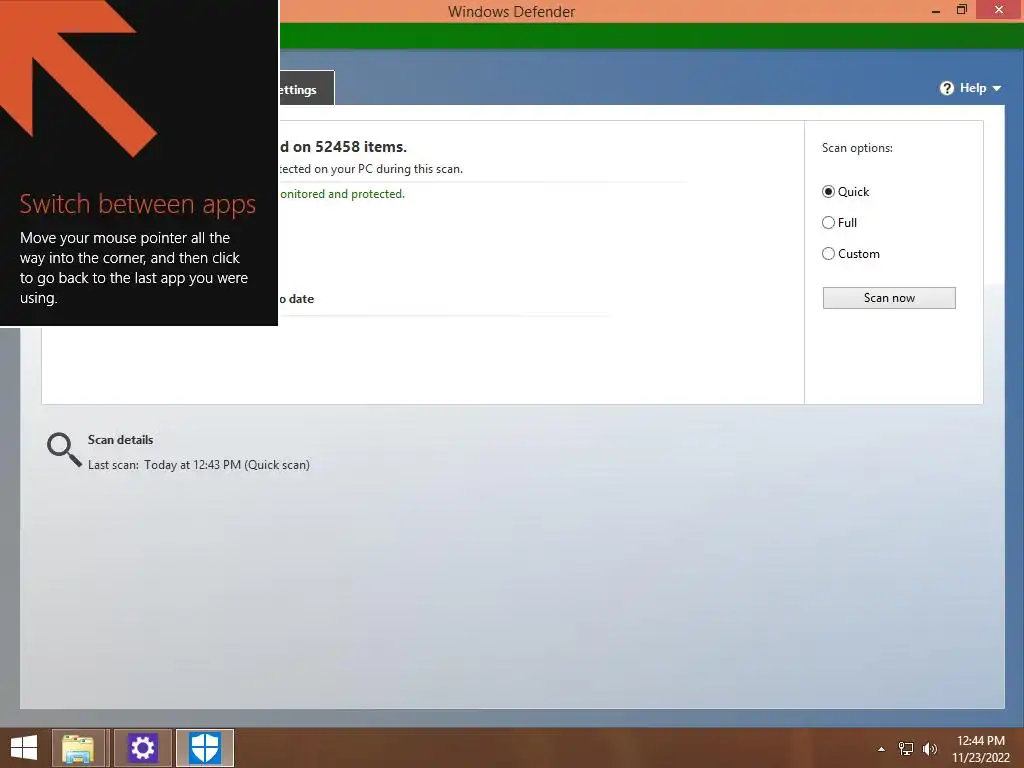Open File Explorer from the taskbar
The height and width of the screenshot is (768, 1024).
click(x=78, y=748)
